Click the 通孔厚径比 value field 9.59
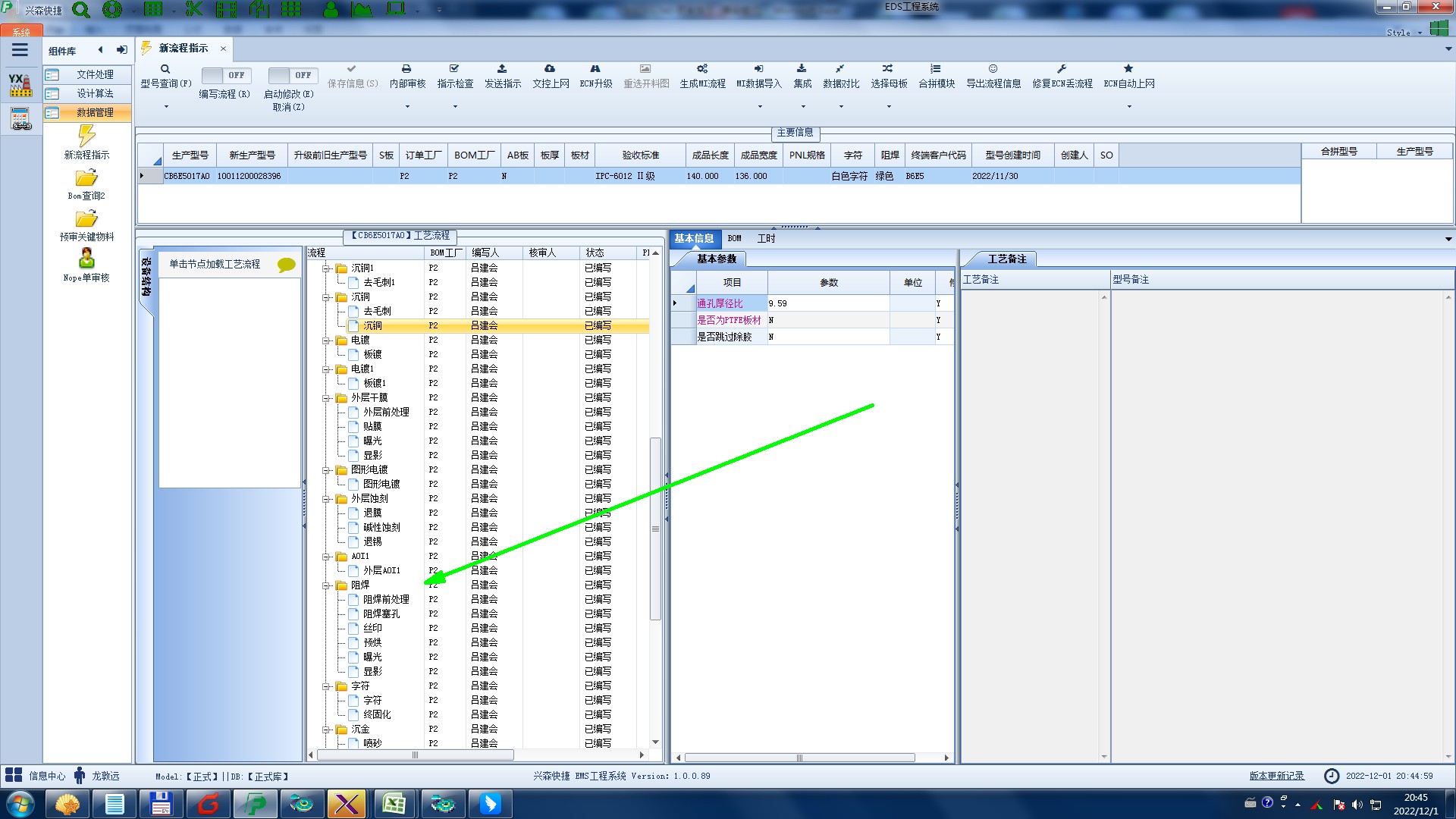1456x819 pixels. coord(827,303)
